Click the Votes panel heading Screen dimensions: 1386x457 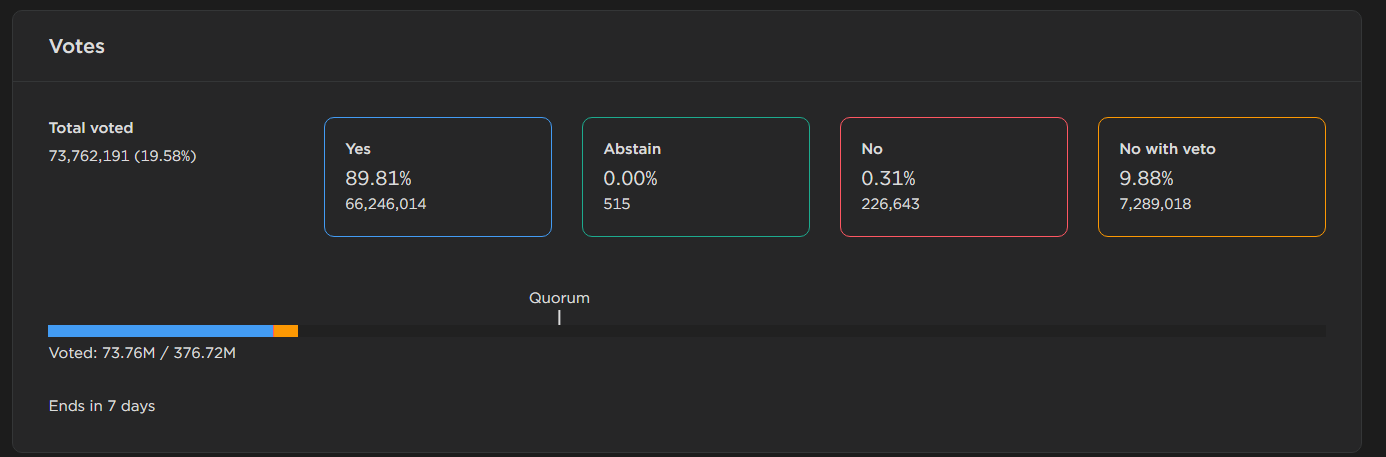pyautogui.click(x=77, y=46)
